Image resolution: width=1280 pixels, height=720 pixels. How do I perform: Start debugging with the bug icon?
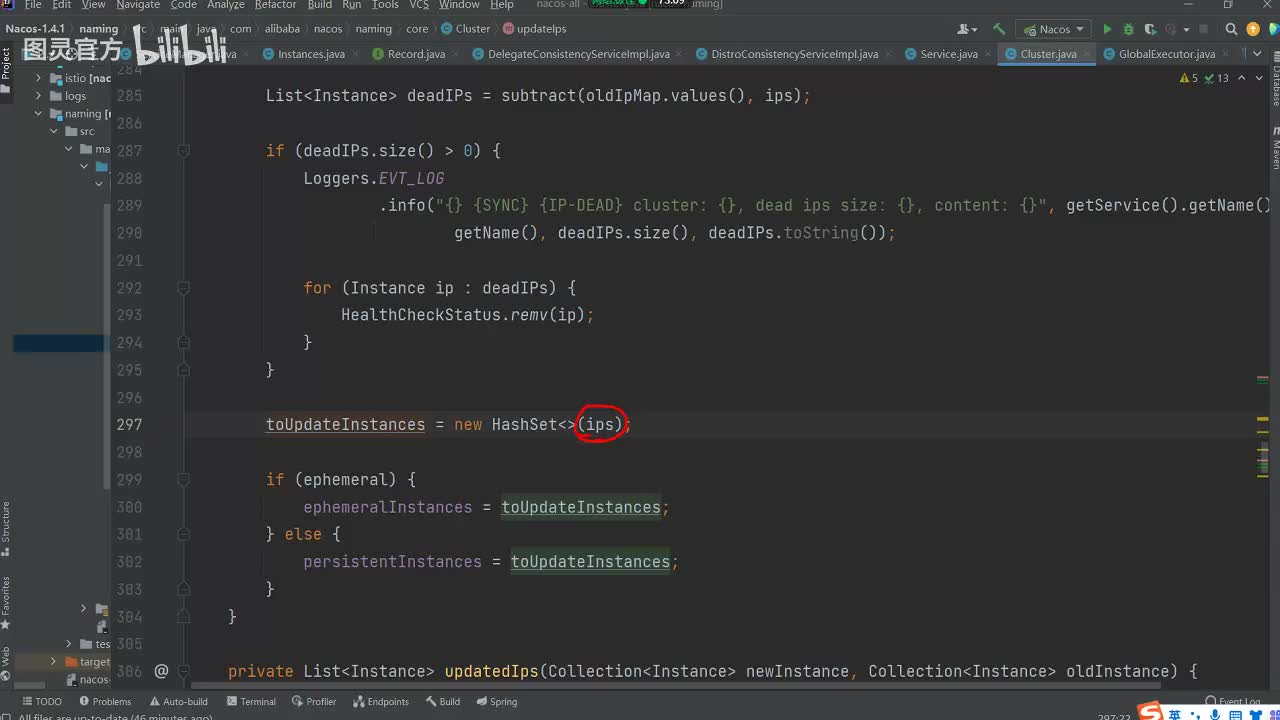[x=1129, y=29]
